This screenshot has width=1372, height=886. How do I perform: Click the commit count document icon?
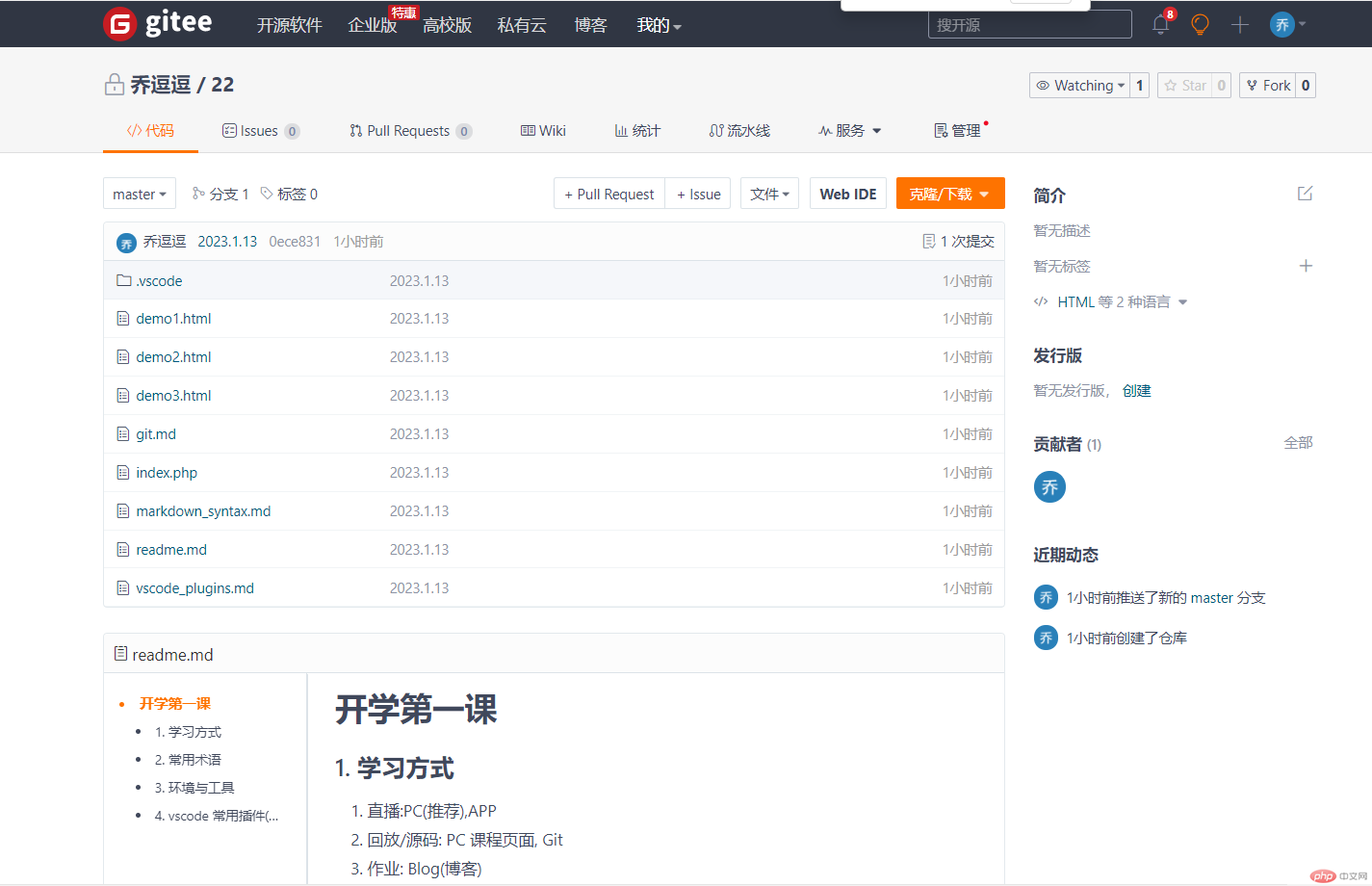click(929, 241)
